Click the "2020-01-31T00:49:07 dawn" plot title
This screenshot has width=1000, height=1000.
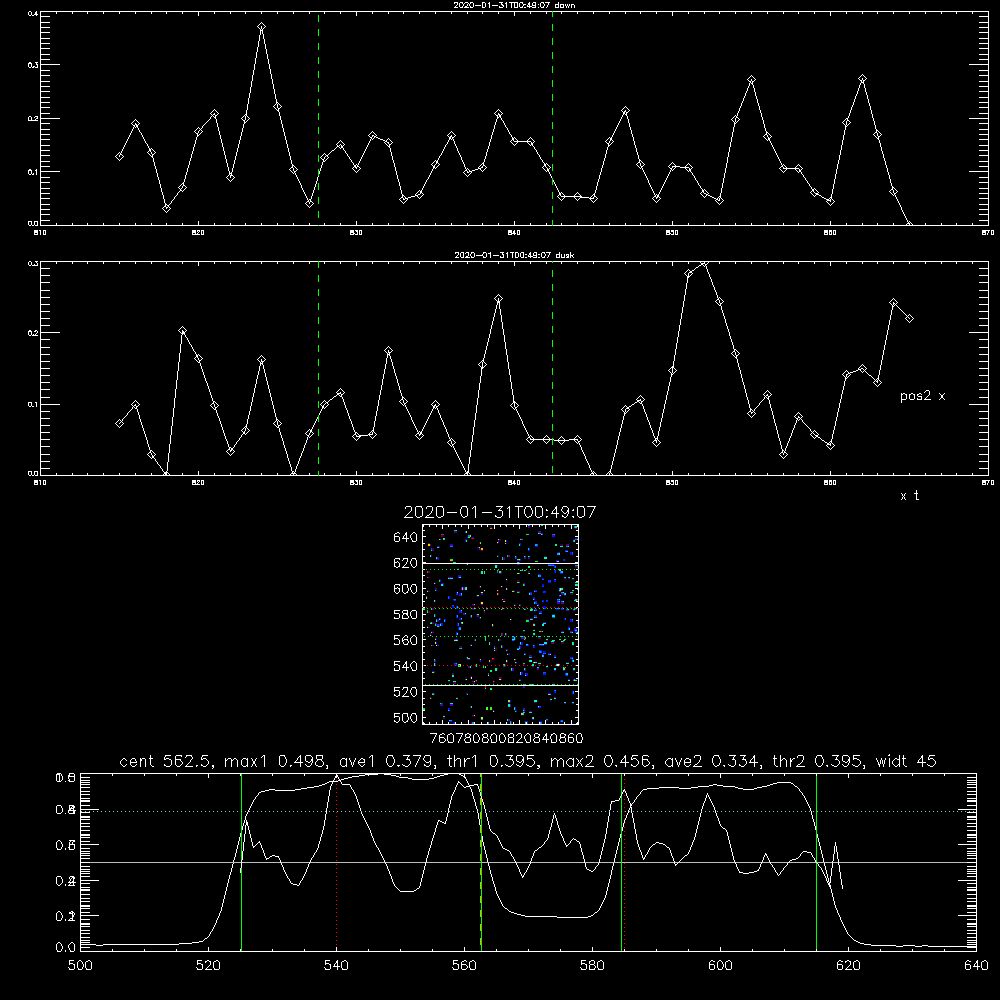(514, 5)
